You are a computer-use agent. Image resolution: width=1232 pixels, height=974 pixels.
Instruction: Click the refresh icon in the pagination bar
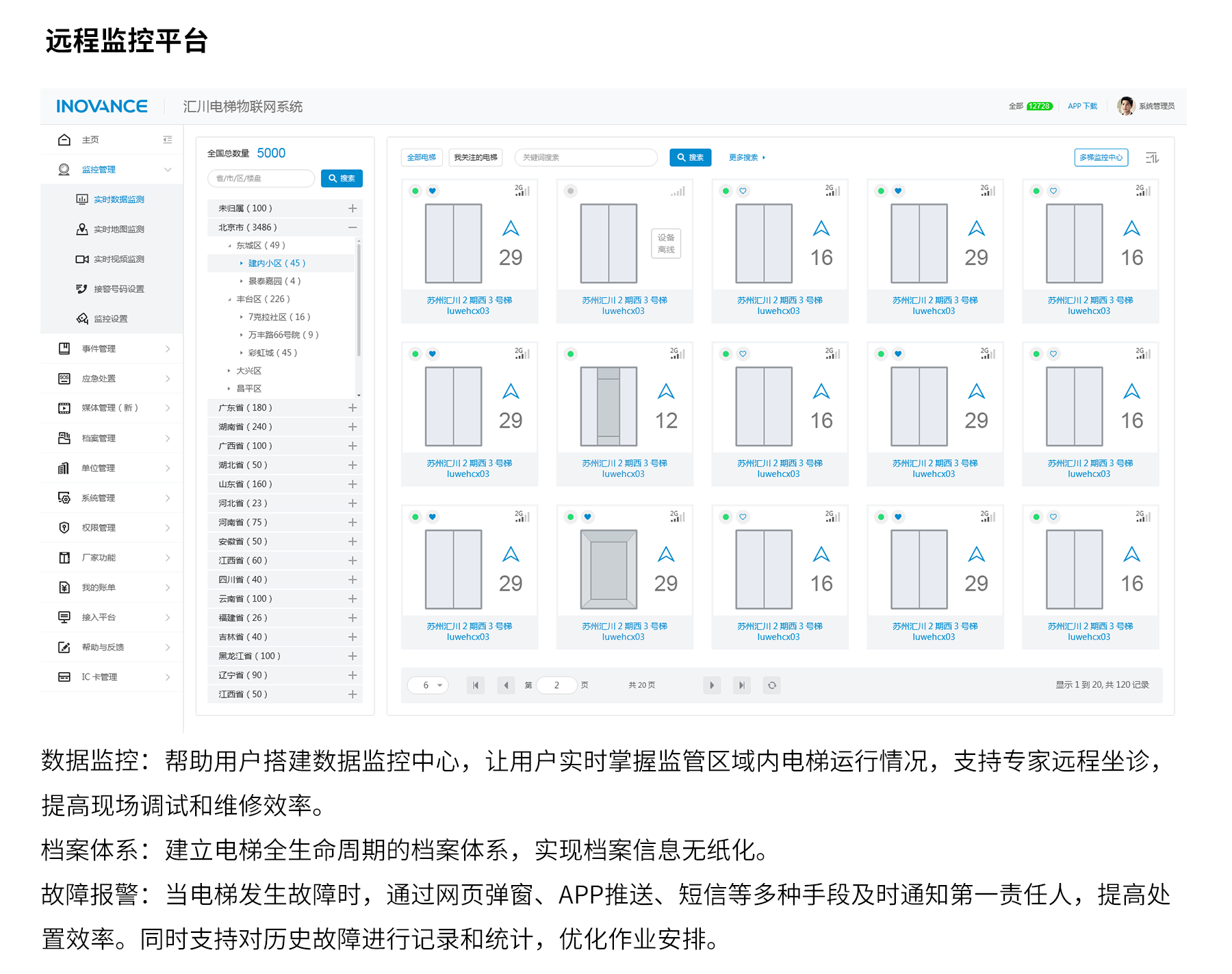click(x=772, y=685)
